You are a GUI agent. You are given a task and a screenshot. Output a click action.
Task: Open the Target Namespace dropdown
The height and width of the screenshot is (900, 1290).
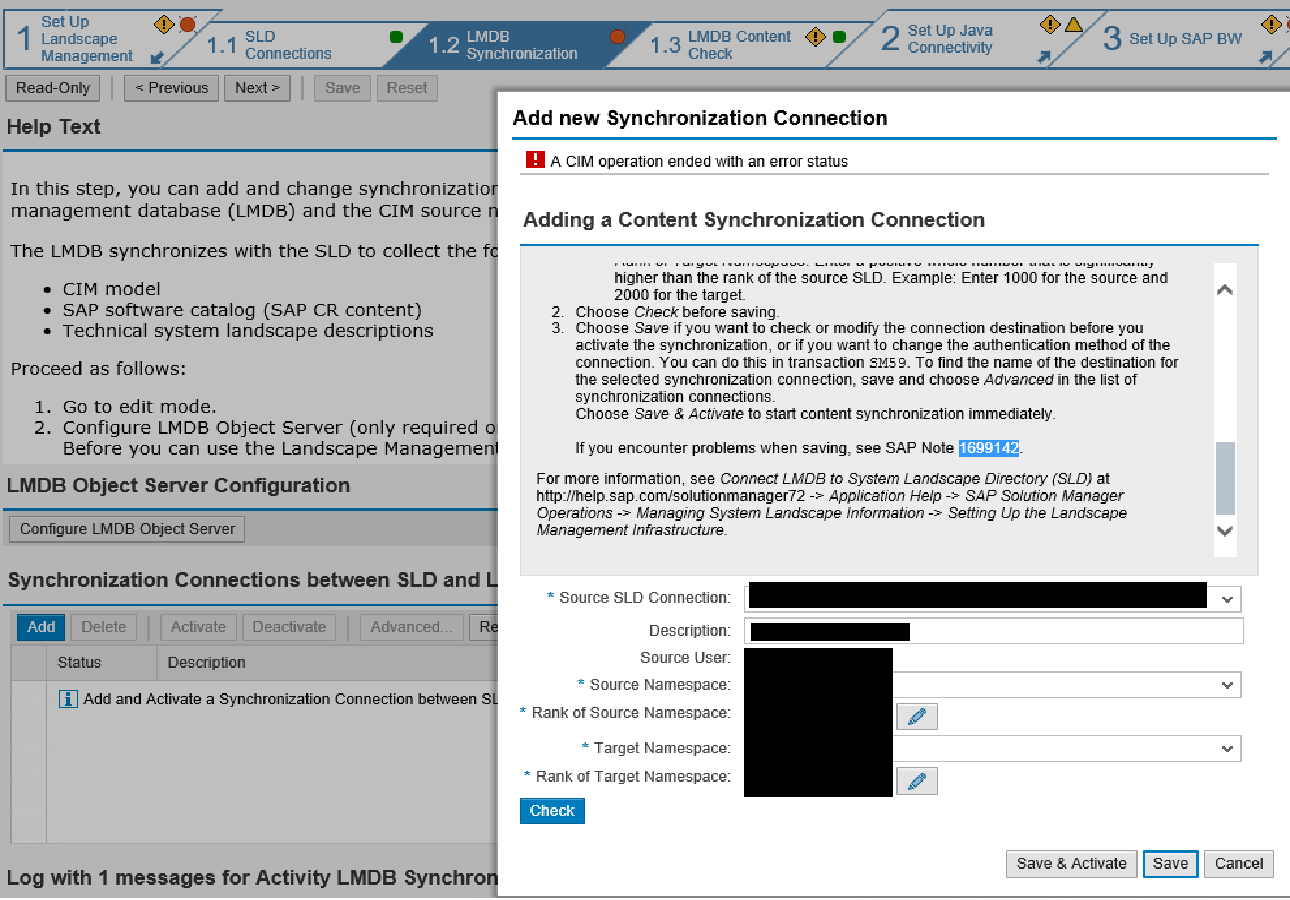pyautogui.click(x=1228, y=749)
